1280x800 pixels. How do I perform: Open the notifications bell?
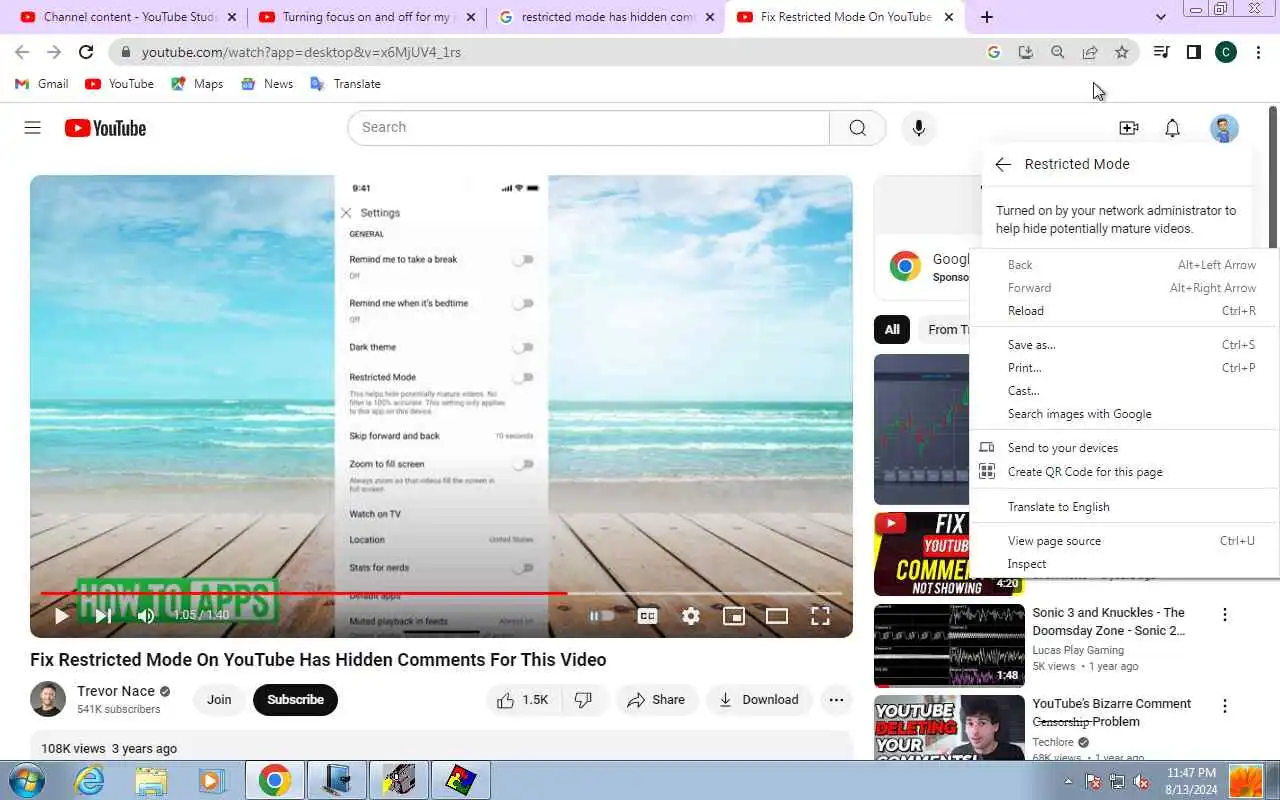point(1172,128)
